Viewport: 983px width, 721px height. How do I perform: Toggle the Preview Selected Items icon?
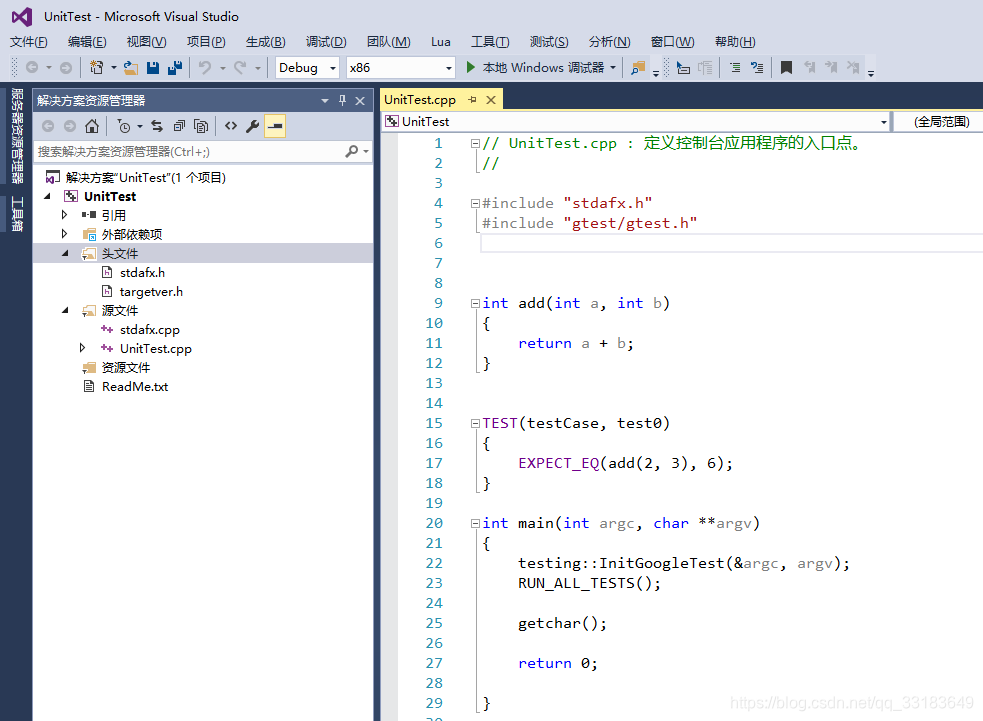275,126
